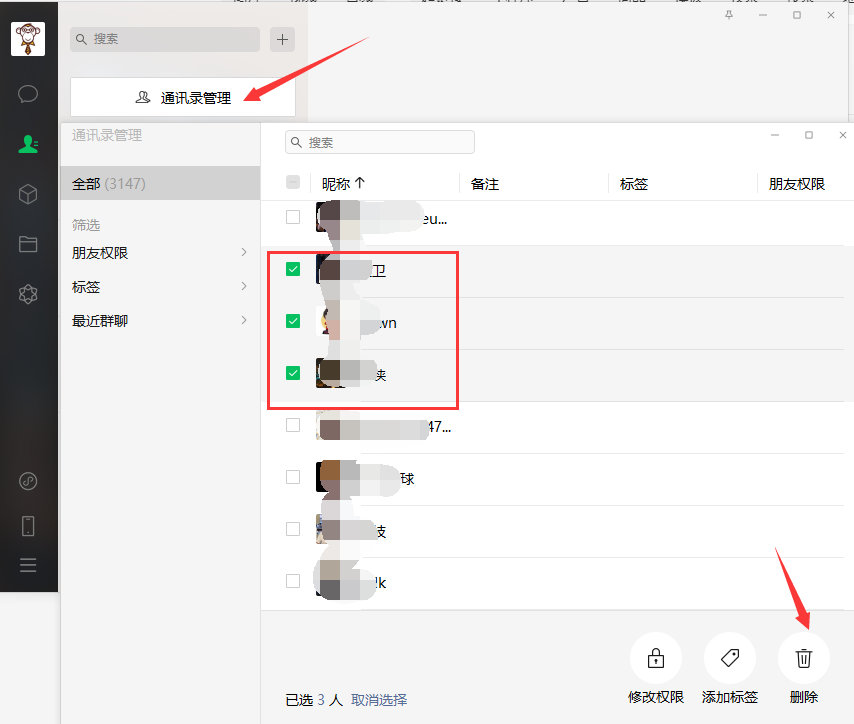The height and width of the screenshot is (724, 854).
Task: Expand the 朋友权限 filter
Action: (160, 253)
